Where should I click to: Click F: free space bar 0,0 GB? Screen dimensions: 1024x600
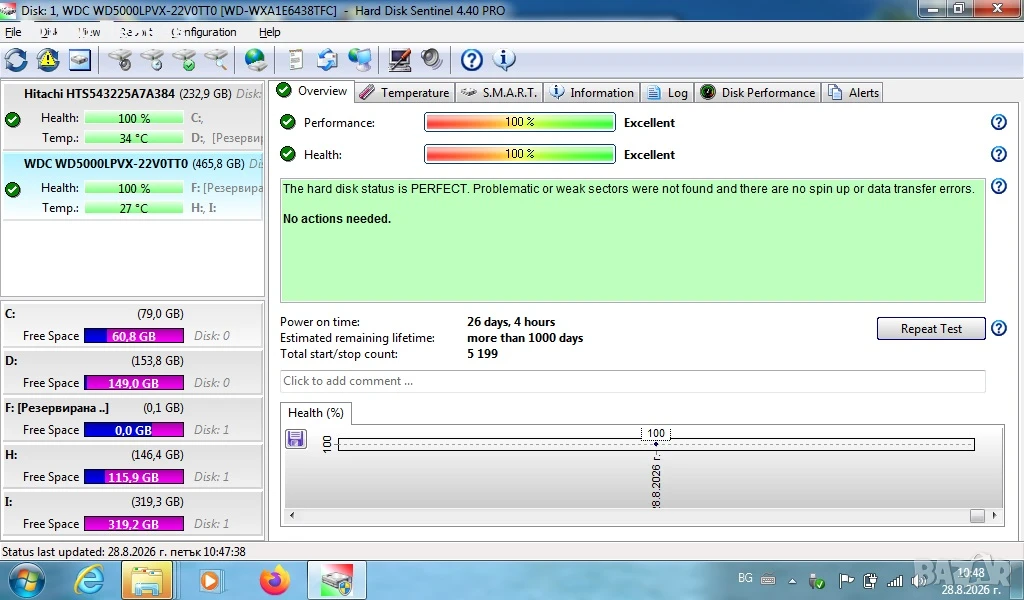coord(134,430)
